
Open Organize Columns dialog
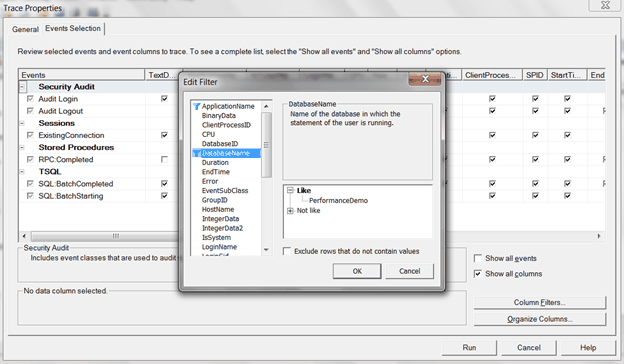pyautogui.click(x=540, y=319)
